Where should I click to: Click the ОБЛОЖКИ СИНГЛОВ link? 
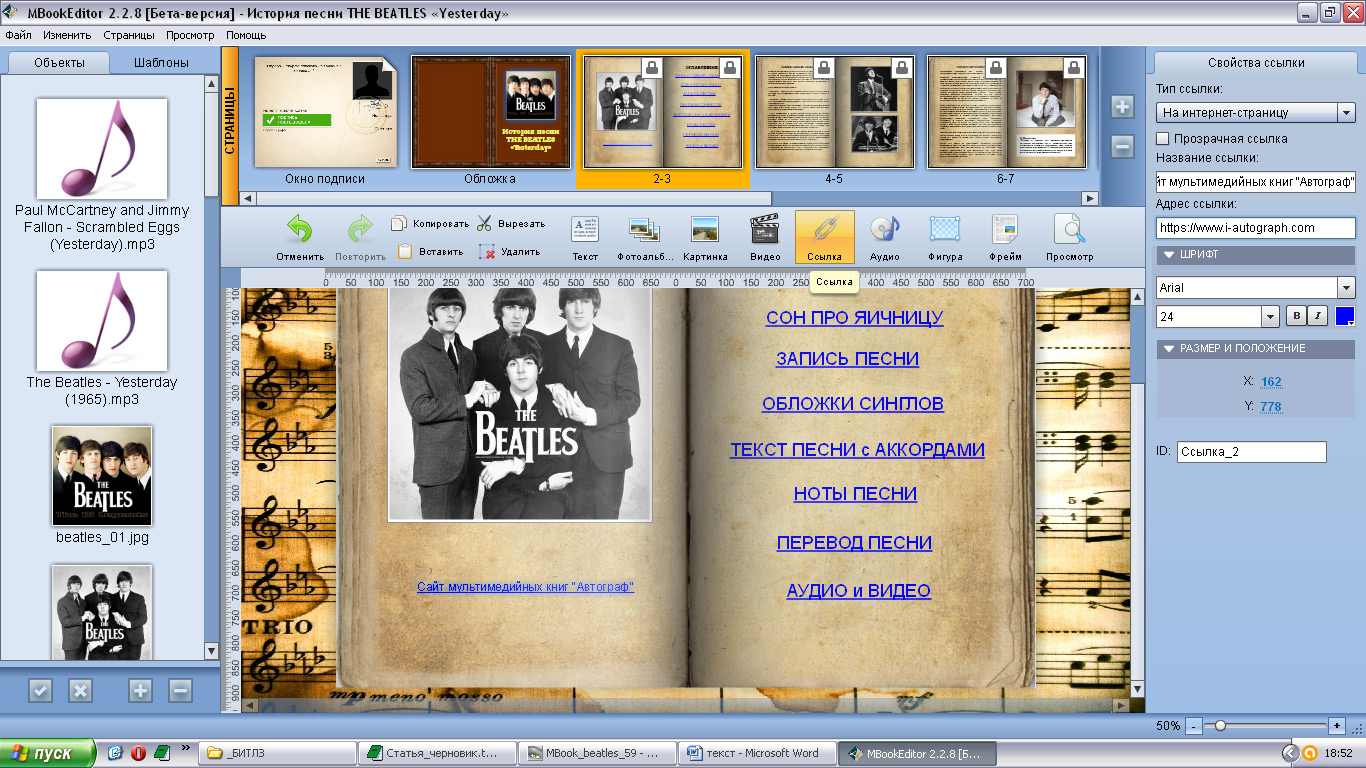[x=852, y=404]
